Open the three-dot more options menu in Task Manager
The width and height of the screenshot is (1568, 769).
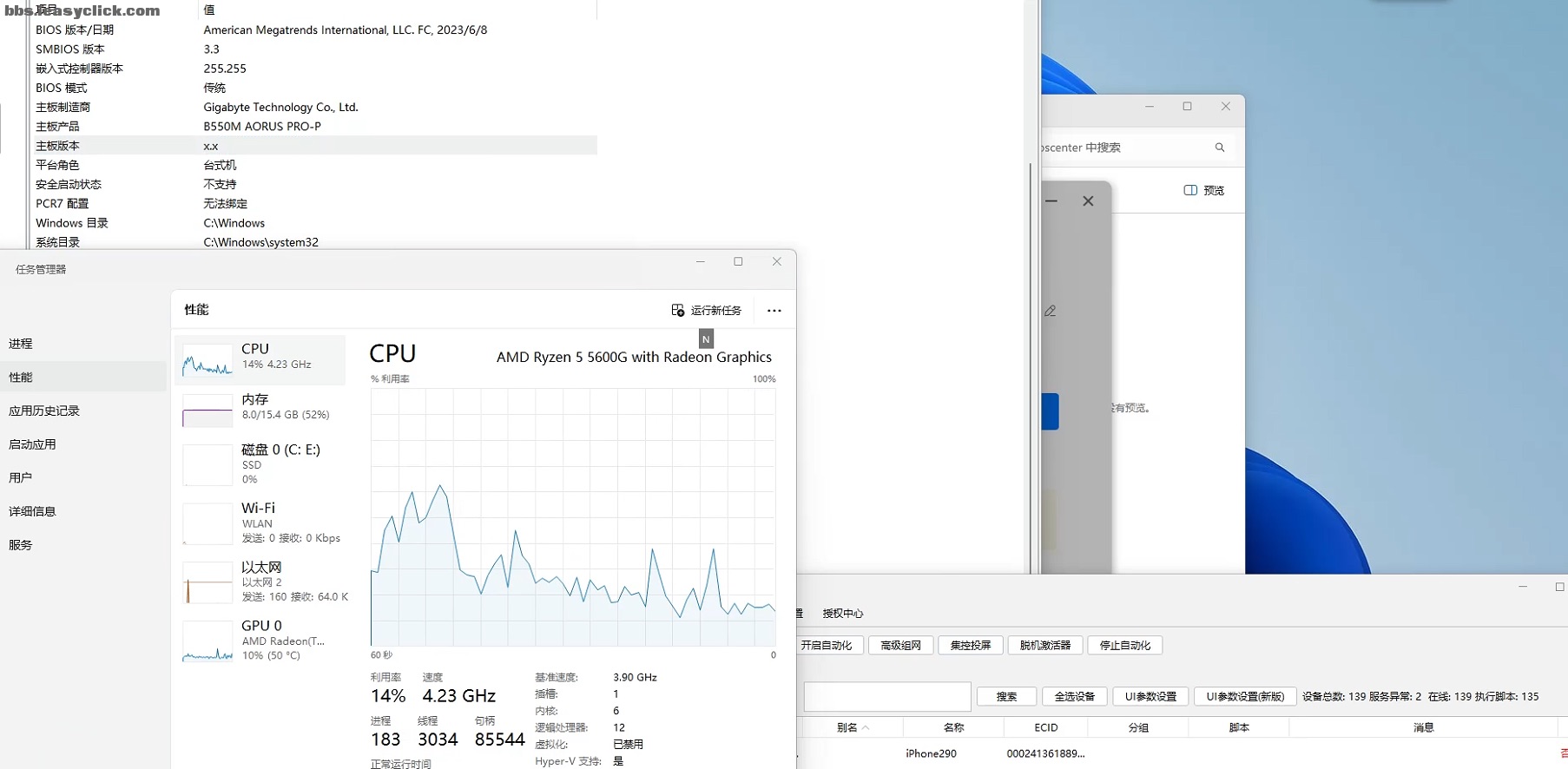[774, 311]
